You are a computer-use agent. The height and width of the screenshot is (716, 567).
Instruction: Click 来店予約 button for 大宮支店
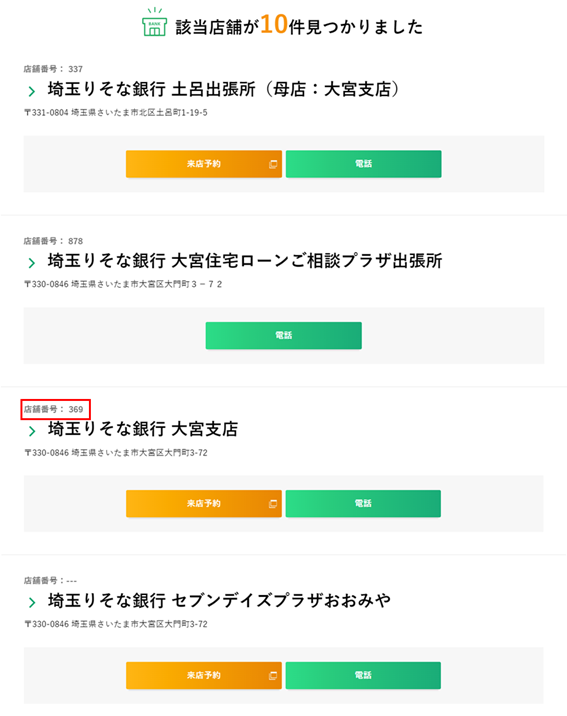tap(204, 504)
